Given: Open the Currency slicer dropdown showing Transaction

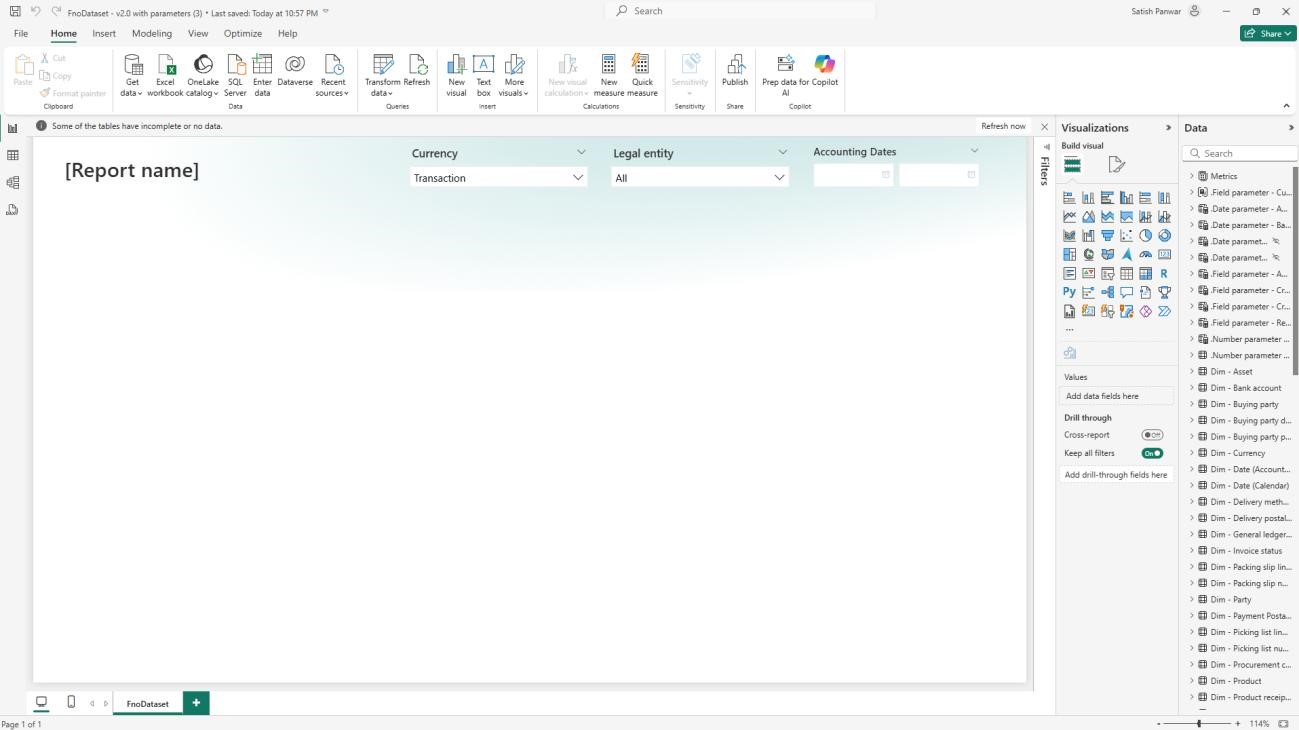Looking at the screenshot, I should [499, 178].
